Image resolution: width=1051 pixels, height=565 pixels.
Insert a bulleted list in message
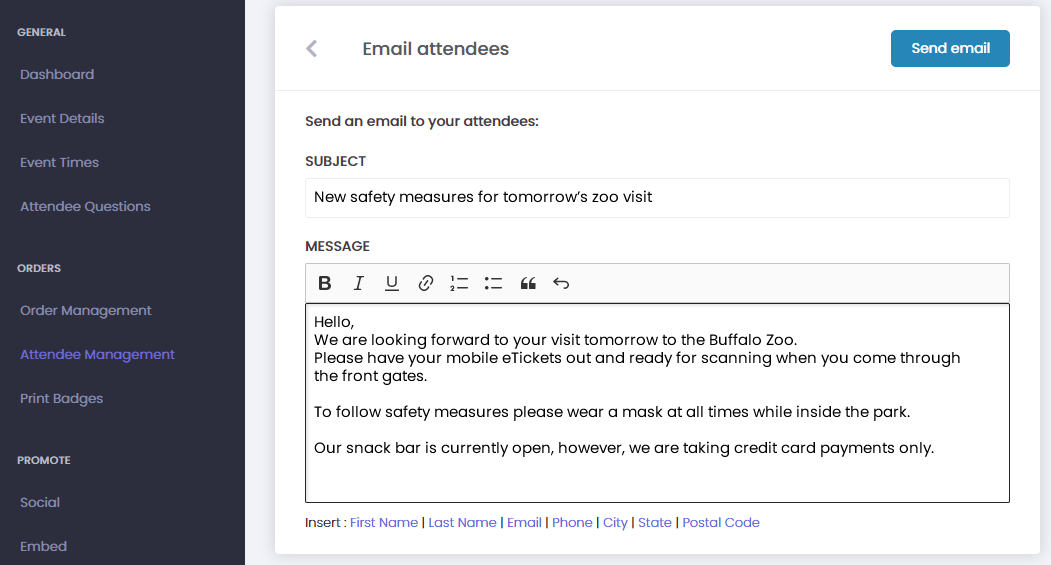493,283
